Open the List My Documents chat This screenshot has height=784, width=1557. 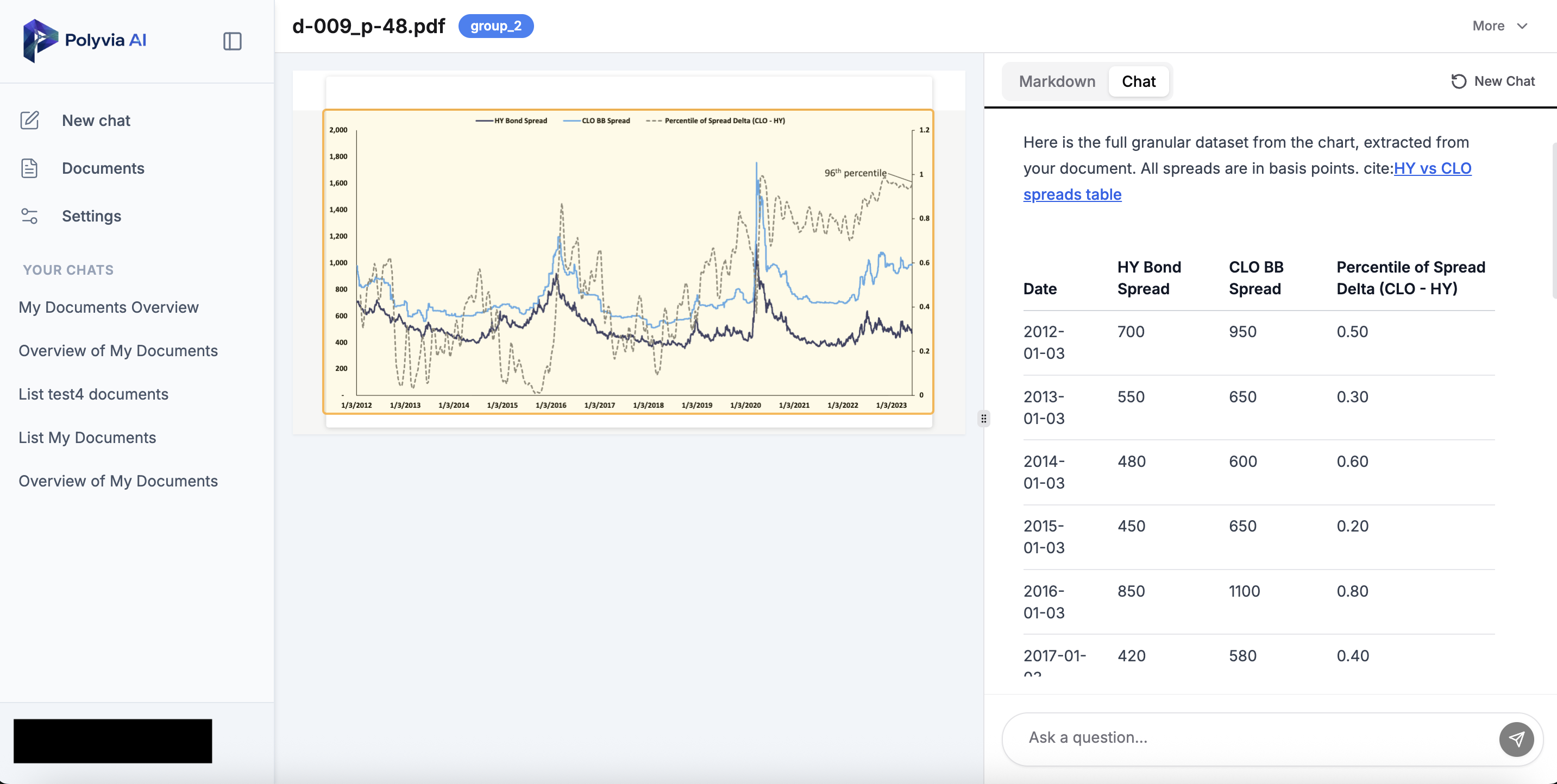[x=87, y=438]
